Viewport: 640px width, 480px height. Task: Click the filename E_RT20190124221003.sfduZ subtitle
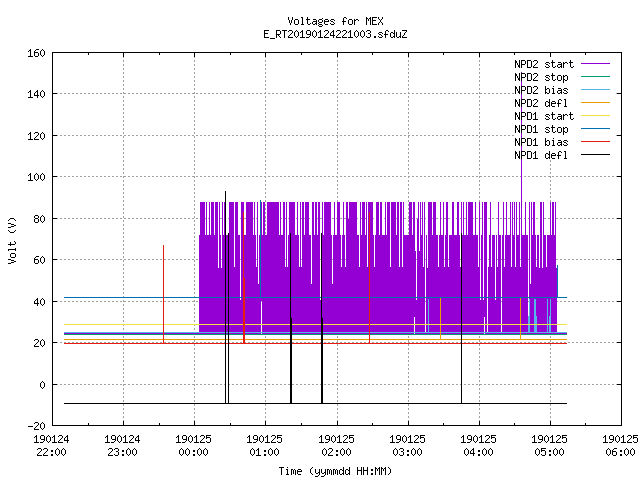335,34
